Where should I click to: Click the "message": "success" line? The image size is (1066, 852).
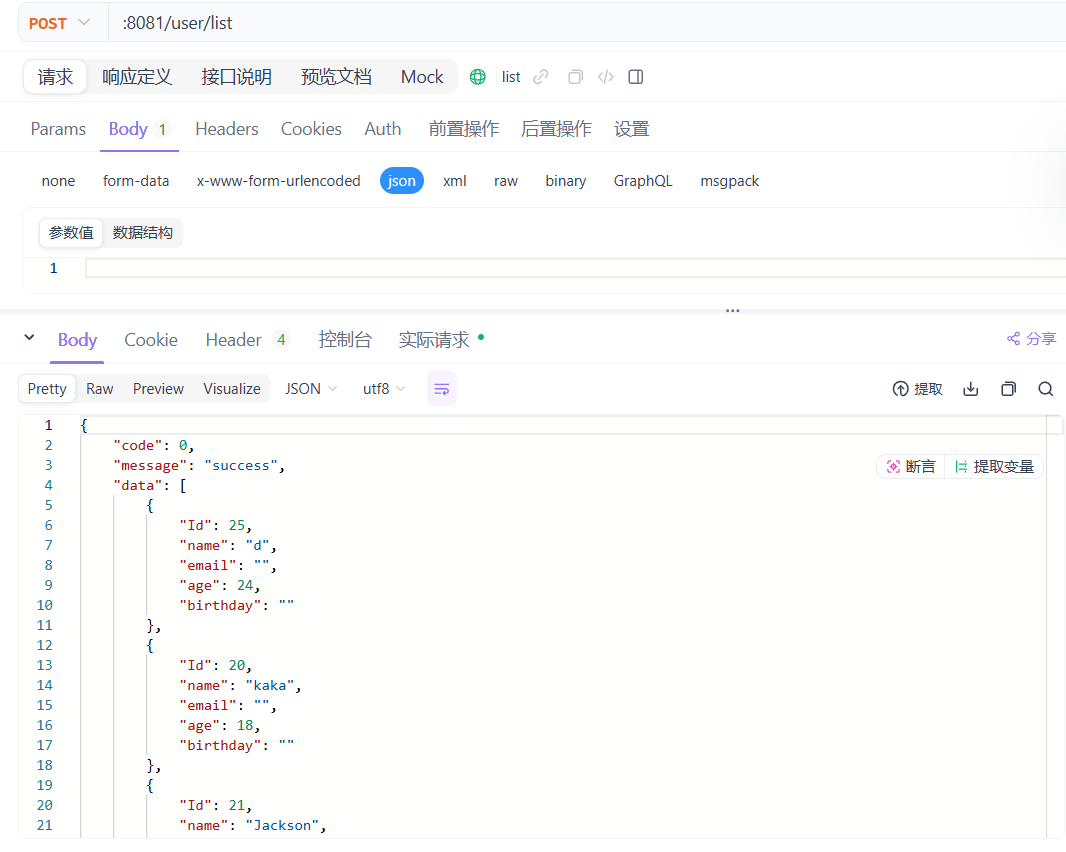[x=199, y=466]
